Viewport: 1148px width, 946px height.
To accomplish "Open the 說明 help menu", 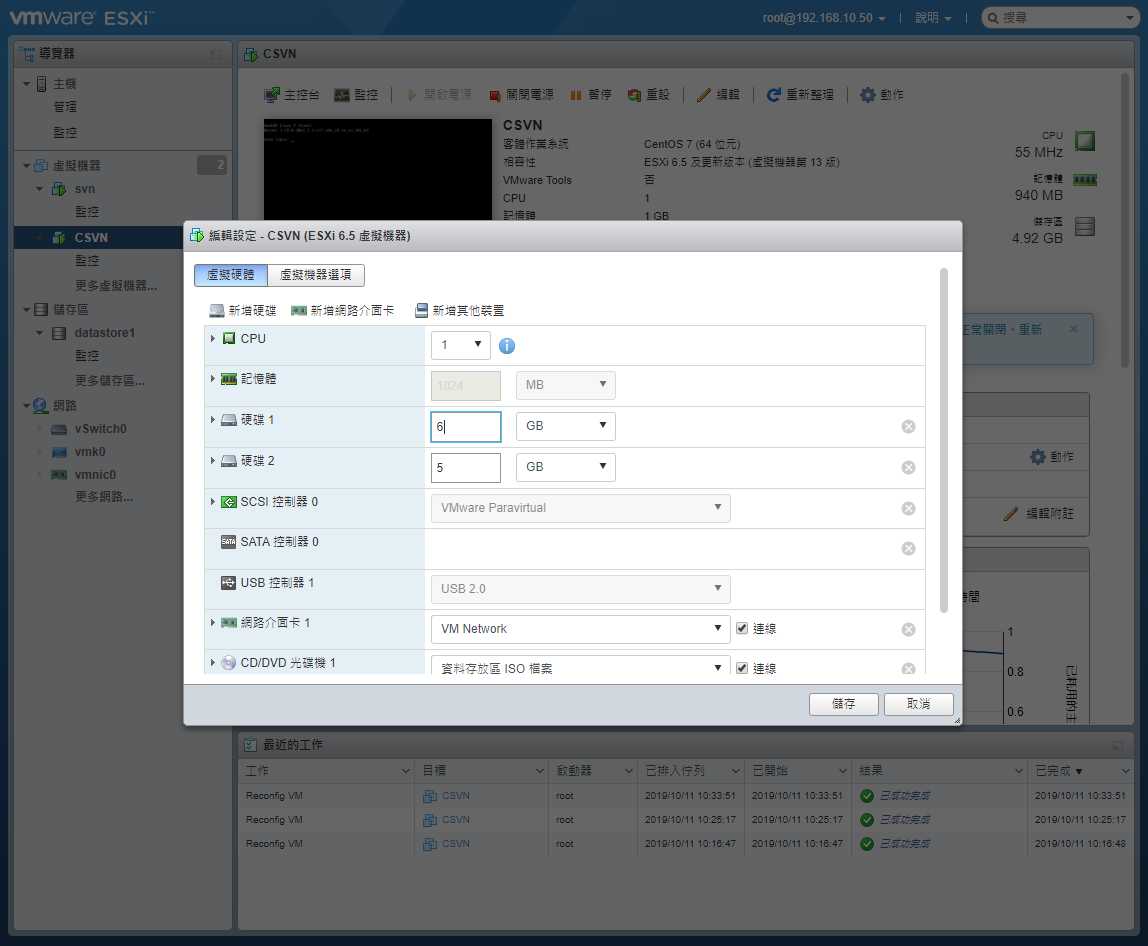I will [933, 18].
